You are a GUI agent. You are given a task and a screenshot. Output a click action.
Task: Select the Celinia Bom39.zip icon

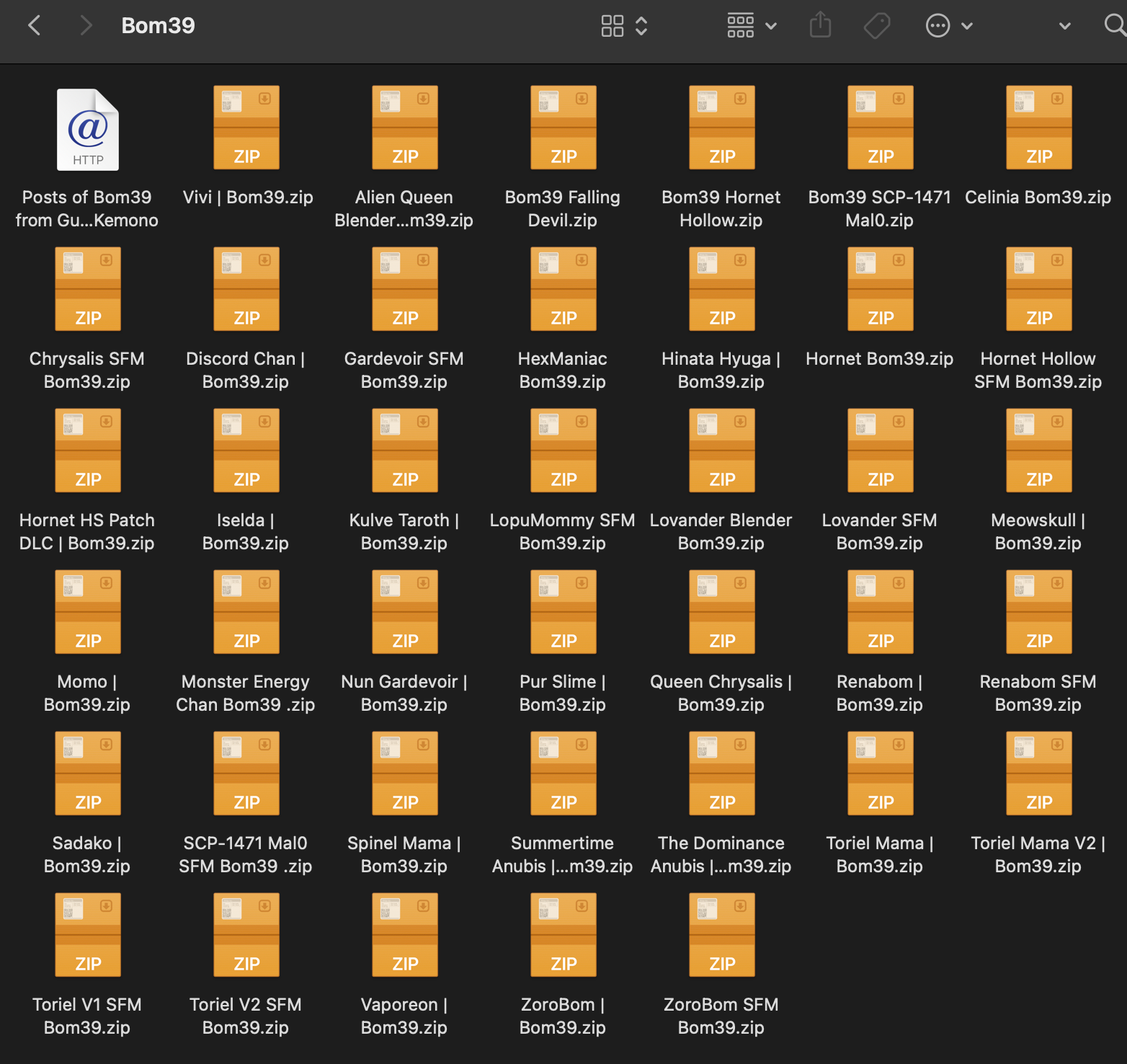(1039, 128)
